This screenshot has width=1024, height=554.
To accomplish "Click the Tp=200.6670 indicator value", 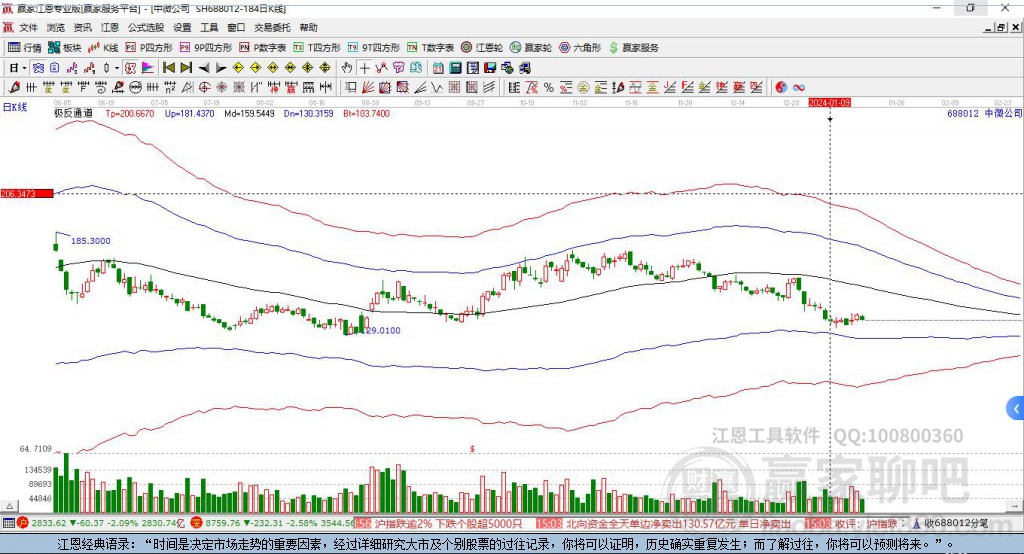I will pyautogui.click(x=130, y=113).
